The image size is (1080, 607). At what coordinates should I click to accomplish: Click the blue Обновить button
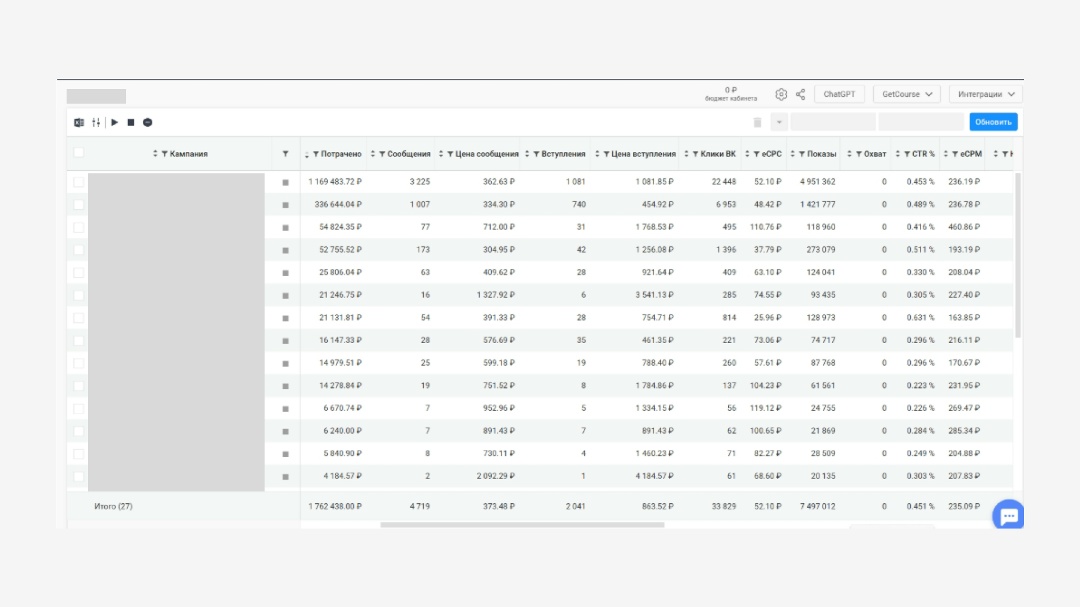(993, 122)
